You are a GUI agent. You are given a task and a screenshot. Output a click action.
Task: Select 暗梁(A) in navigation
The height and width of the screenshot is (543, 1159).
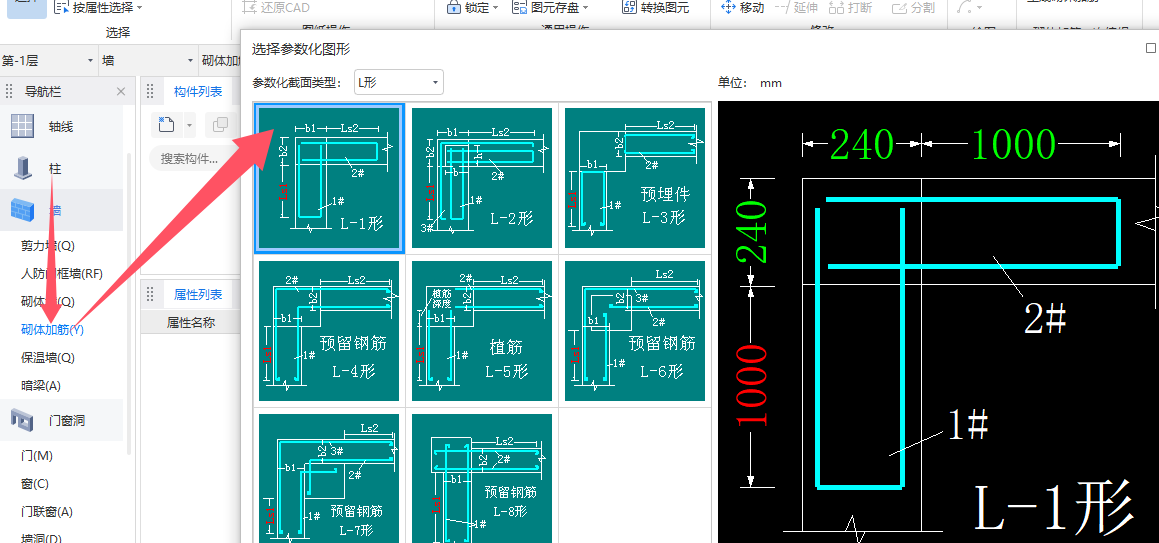tap(41, 386)
